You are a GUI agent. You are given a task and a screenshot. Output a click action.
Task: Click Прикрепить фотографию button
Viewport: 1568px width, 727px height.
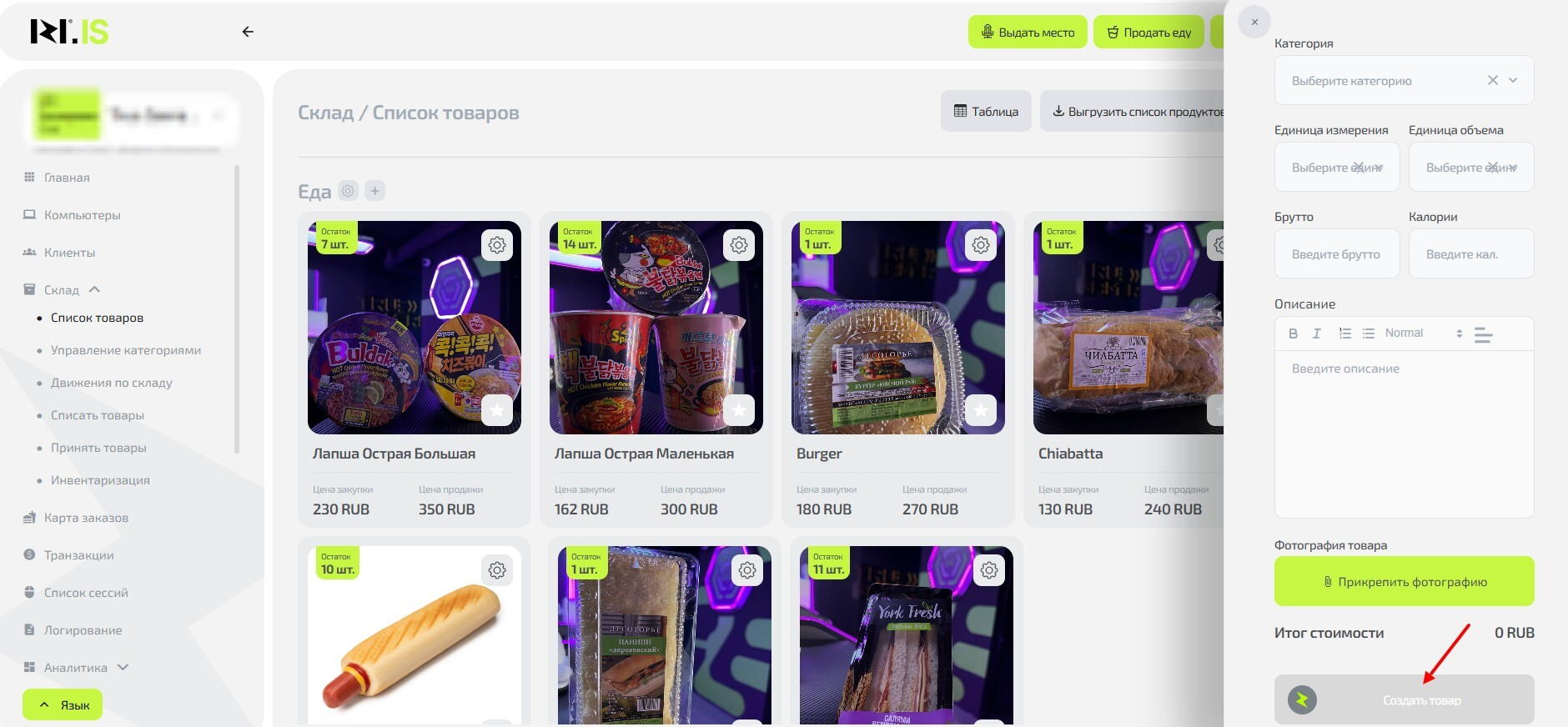pyautogui.click(x=1404, y=581)
